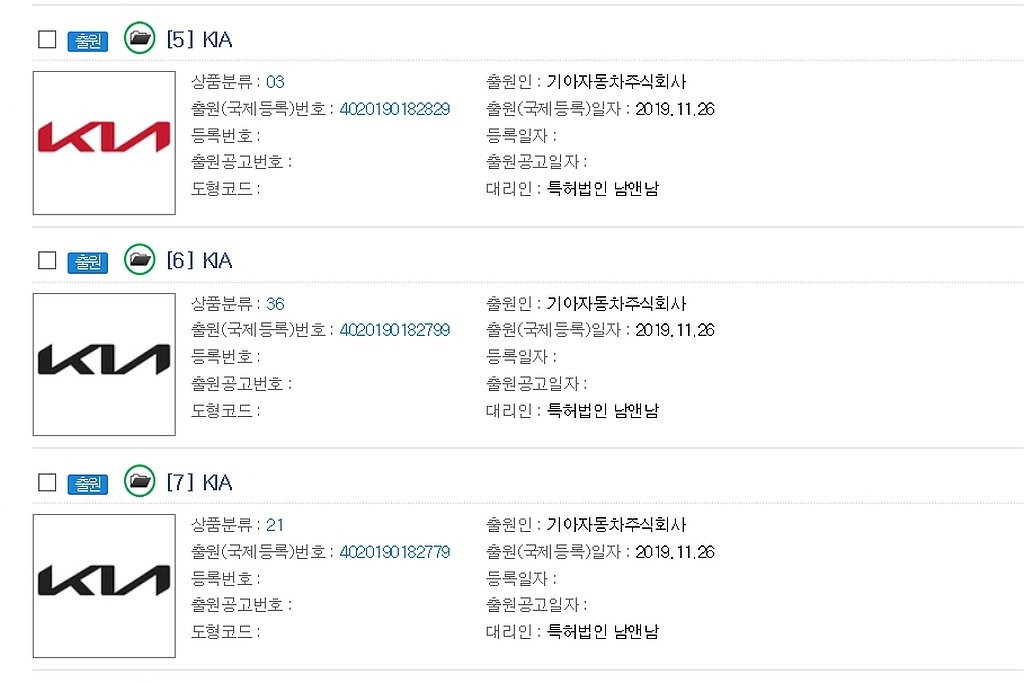Open application number 4020190182799
1024x683 pixels.
point(395,330)
